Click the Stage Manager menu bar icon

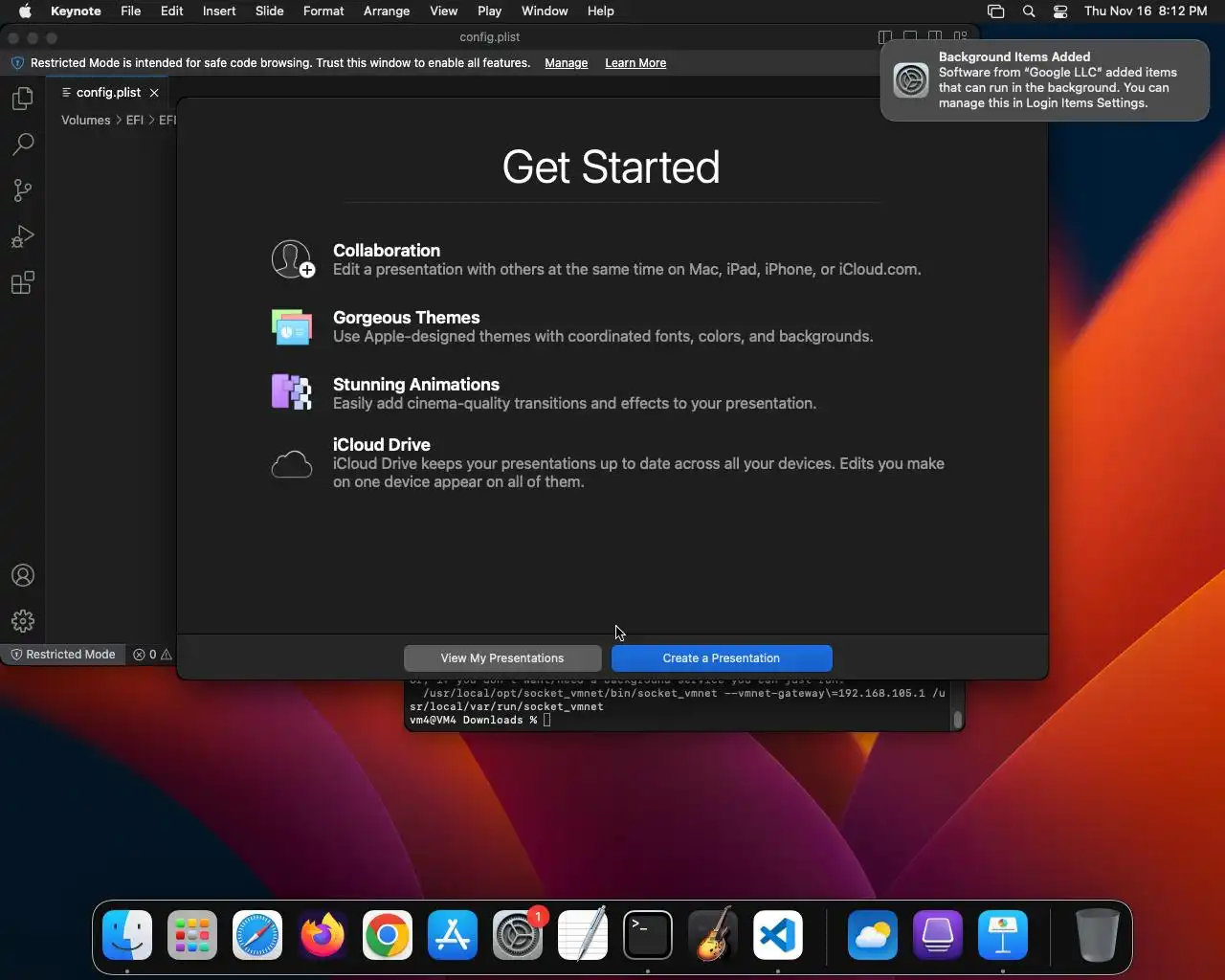pos(996,11)
